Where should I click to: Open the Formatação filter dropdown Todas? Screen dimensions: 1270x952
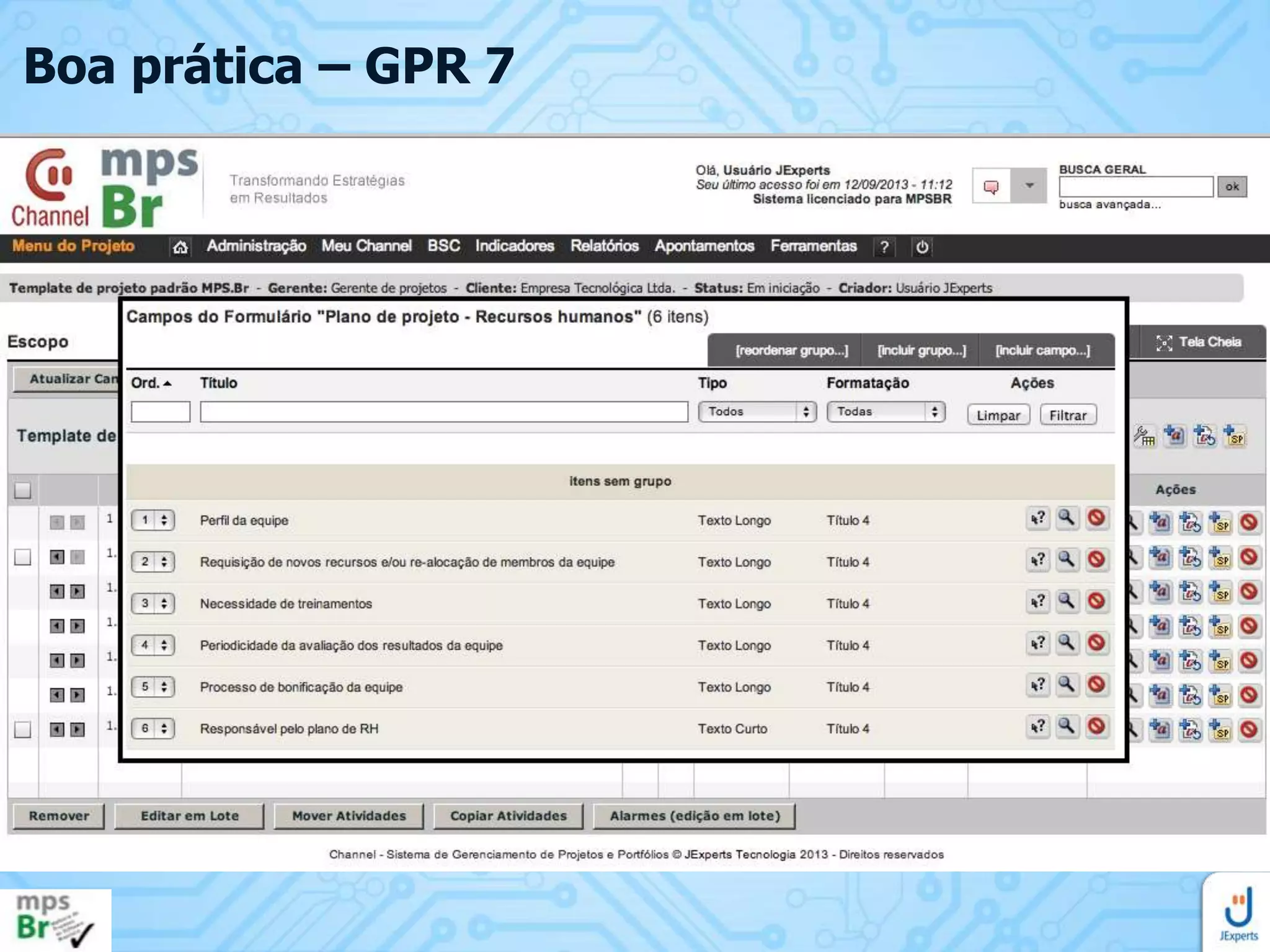click(886, 412)
